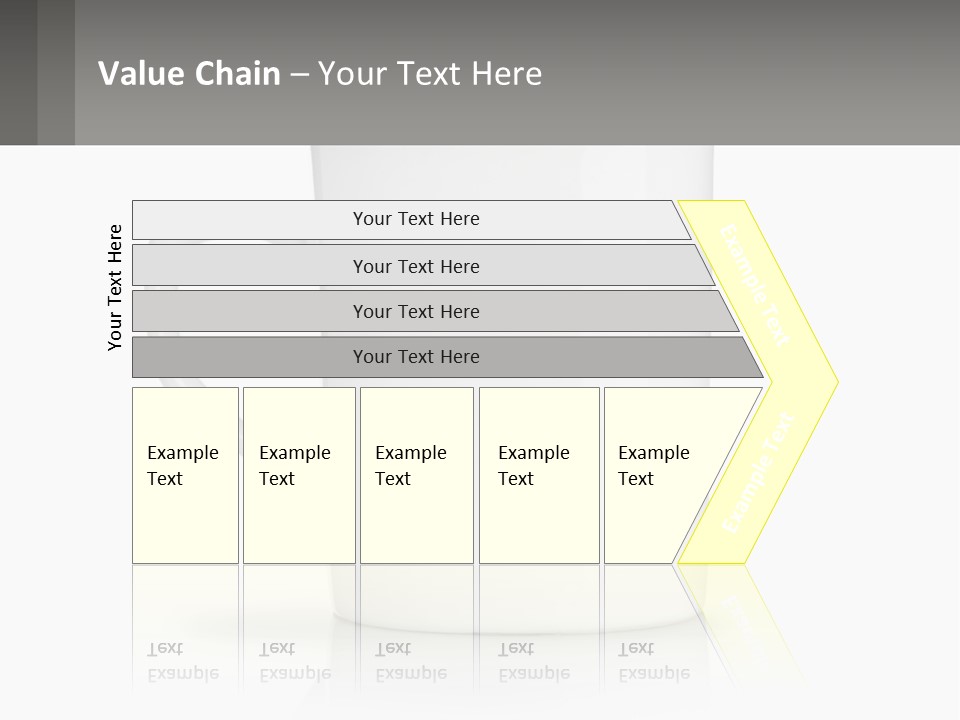This screenshot has width=960, height=720.
Task: Click the darkest gray bar above the boxes
Action: pos(416,357)
